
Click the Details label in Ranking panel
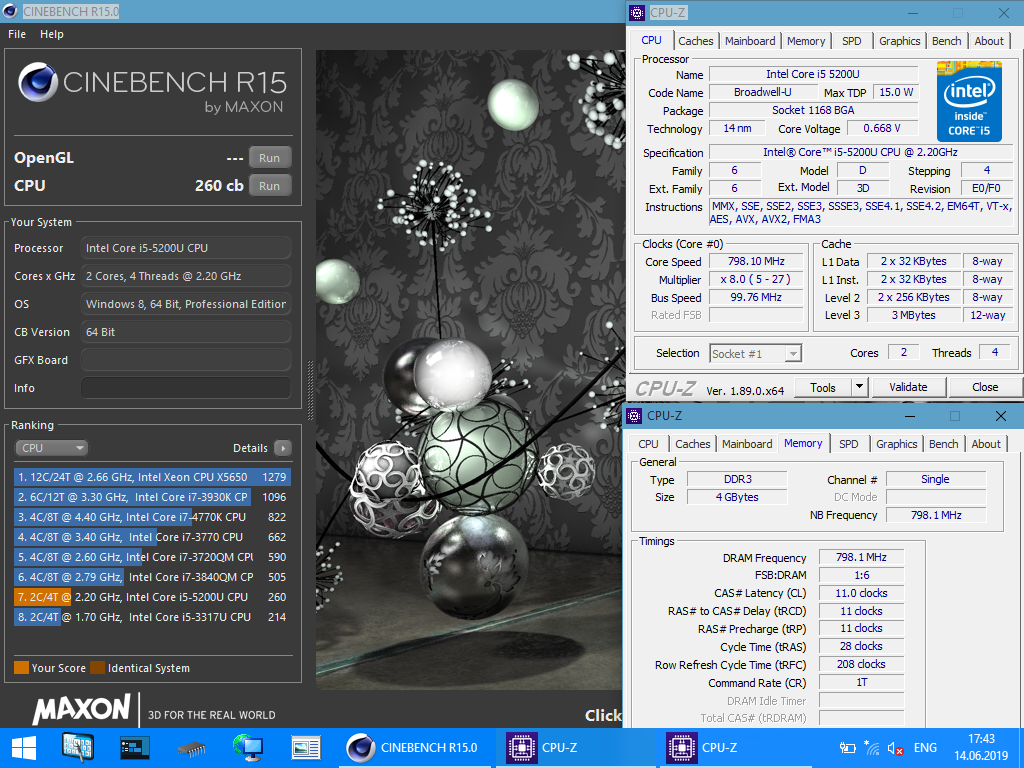(x=250, y=448)
